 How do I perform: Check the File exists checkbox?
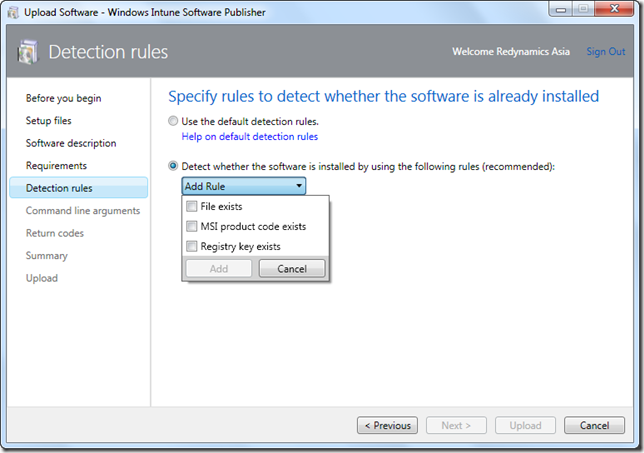191,206
